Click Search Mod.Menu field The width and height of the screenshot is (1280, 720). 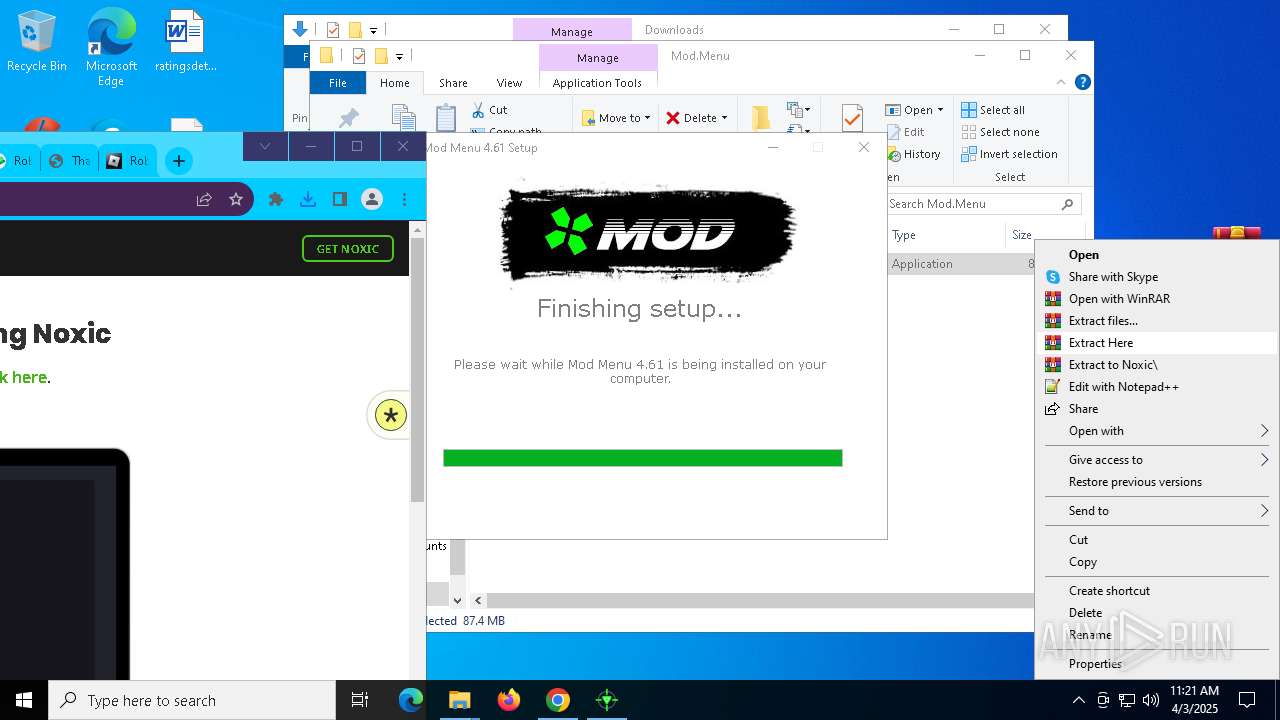pos(983,204)
